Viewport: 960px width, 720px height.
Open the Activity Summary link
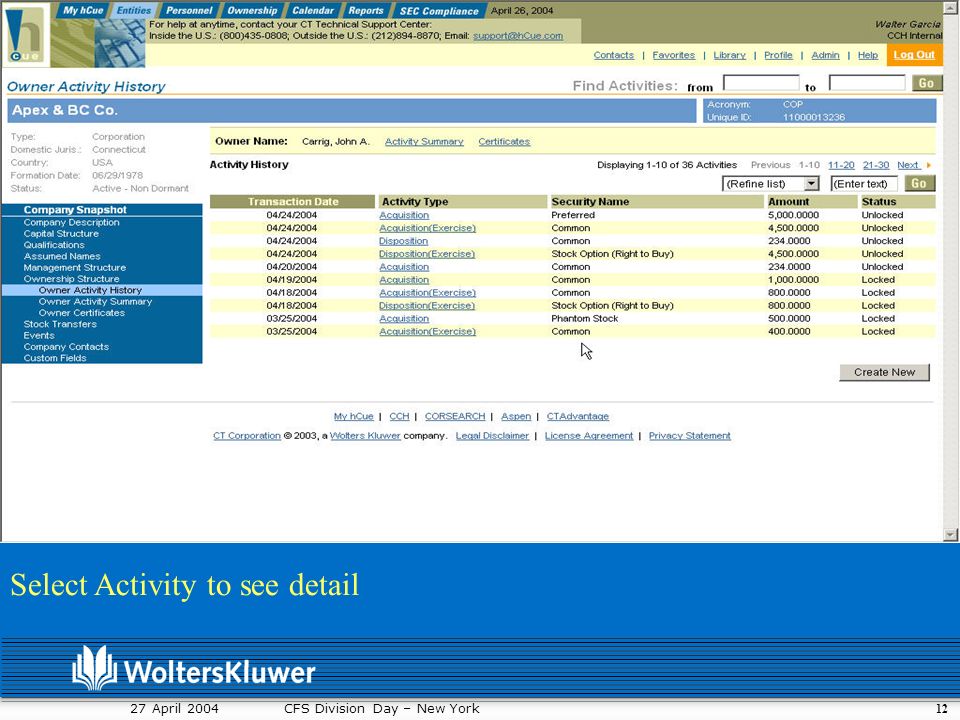click(424, 141)
